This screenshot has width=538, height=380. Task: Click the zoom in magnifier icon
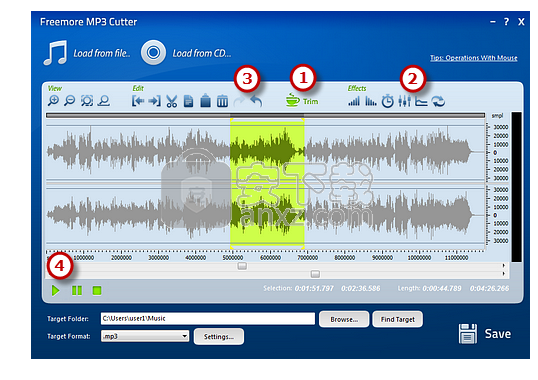(x=53, y=101)
